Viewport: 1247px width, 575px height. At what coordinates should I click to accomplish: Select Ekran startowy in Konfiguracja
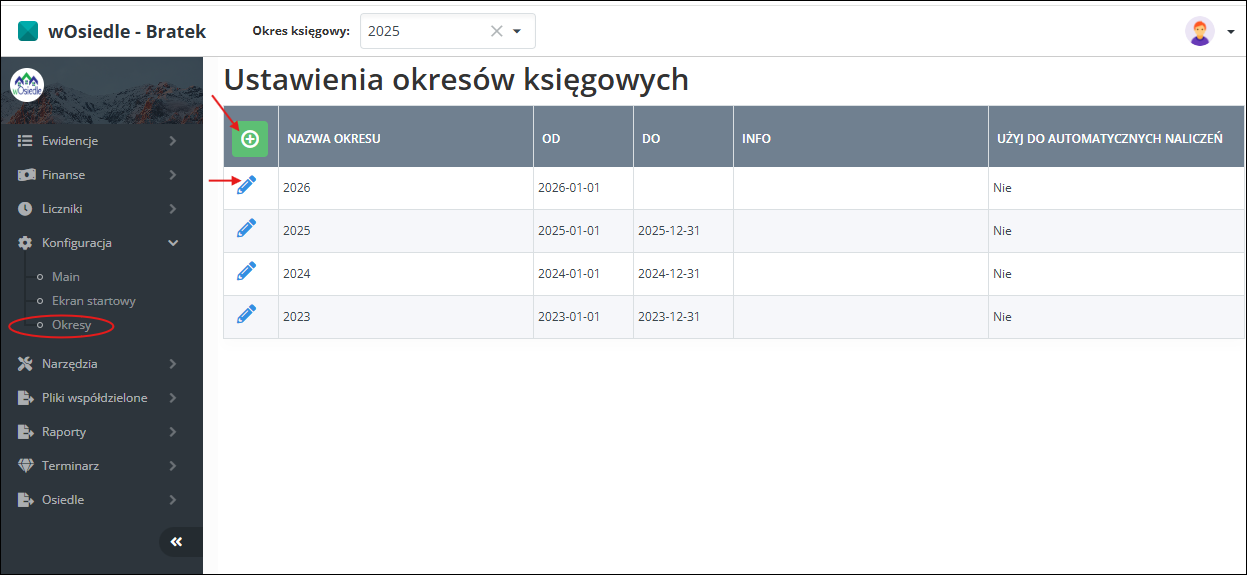click(93, 301)
